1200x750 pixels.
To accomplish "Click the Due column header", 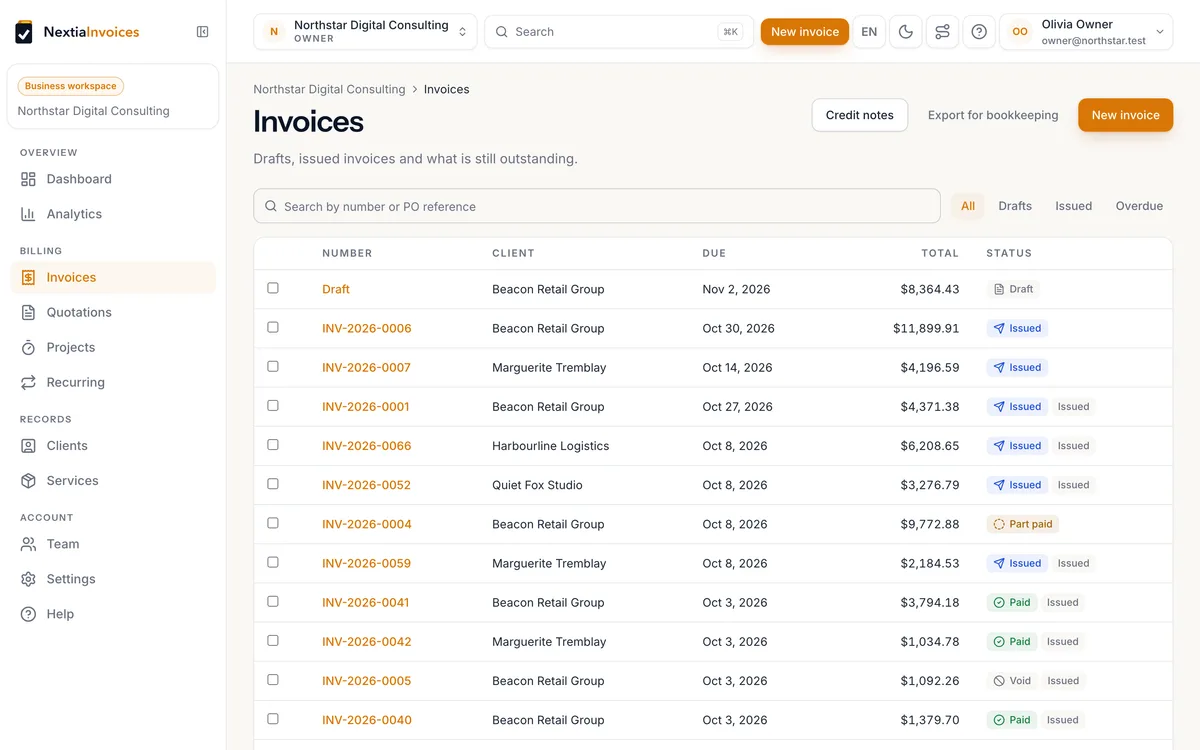I will 714,253.
